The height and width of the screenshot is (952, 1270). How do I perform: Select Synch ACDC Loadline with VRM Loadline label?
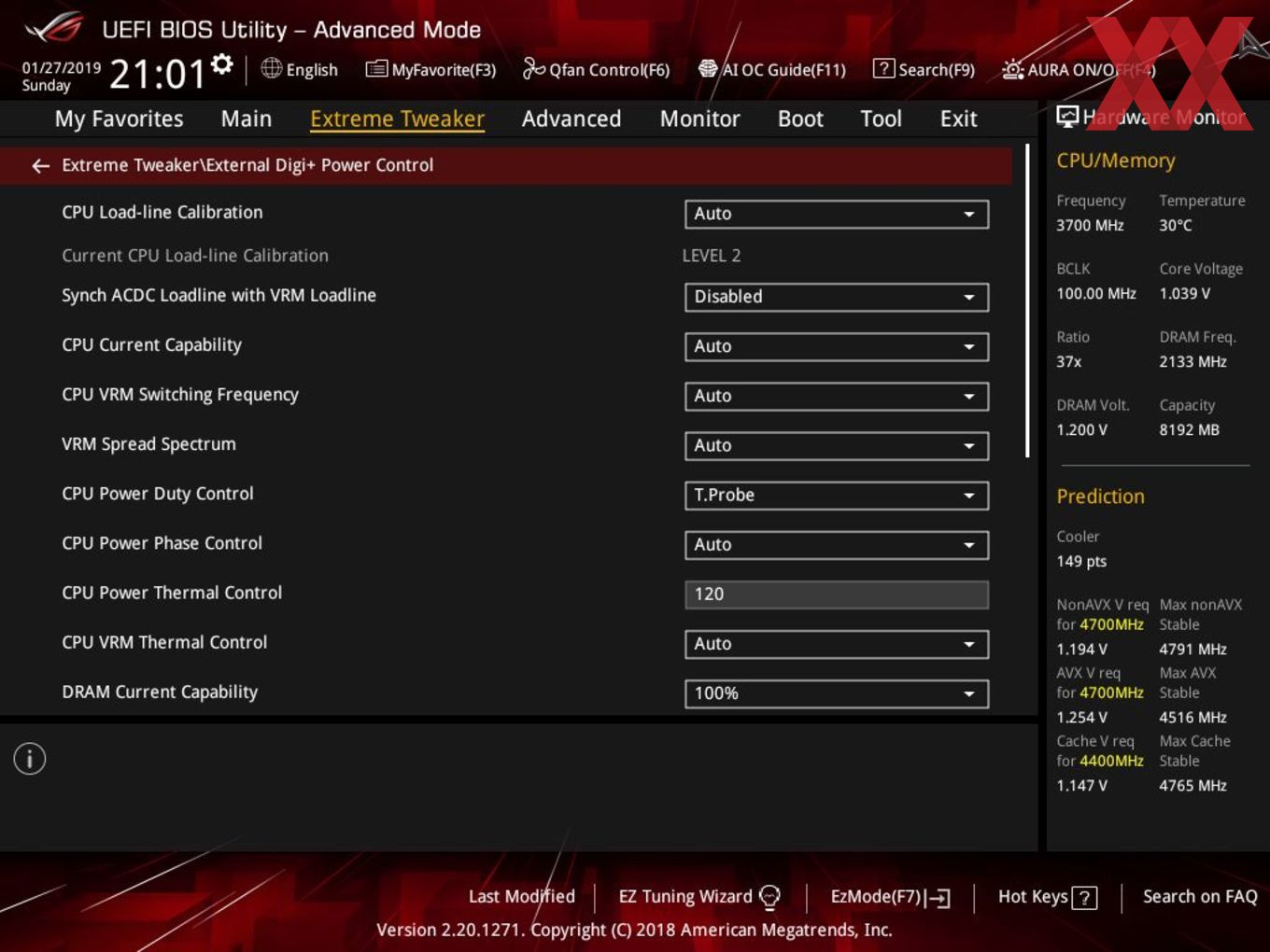pyautogui.click(x=219, y=295)
